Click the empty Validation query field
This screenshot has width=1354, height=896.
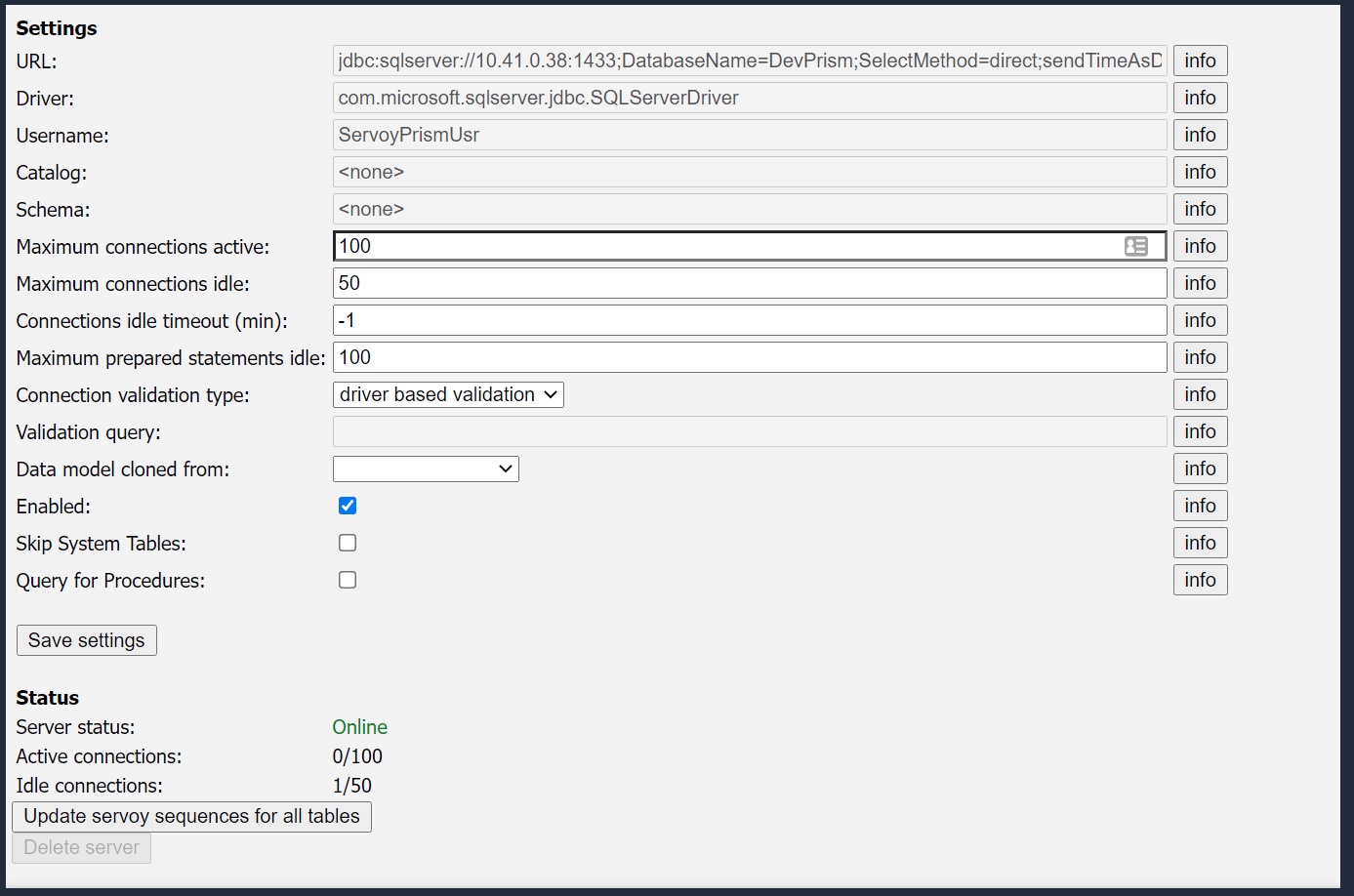[x=750, y=431]
